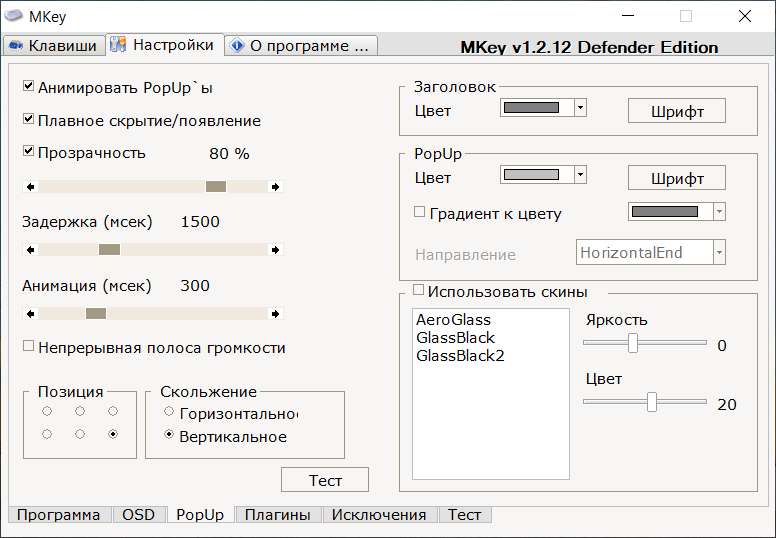Click PopUp light gray color swatch
Screen dimensions: 776x538
[532, 174]
